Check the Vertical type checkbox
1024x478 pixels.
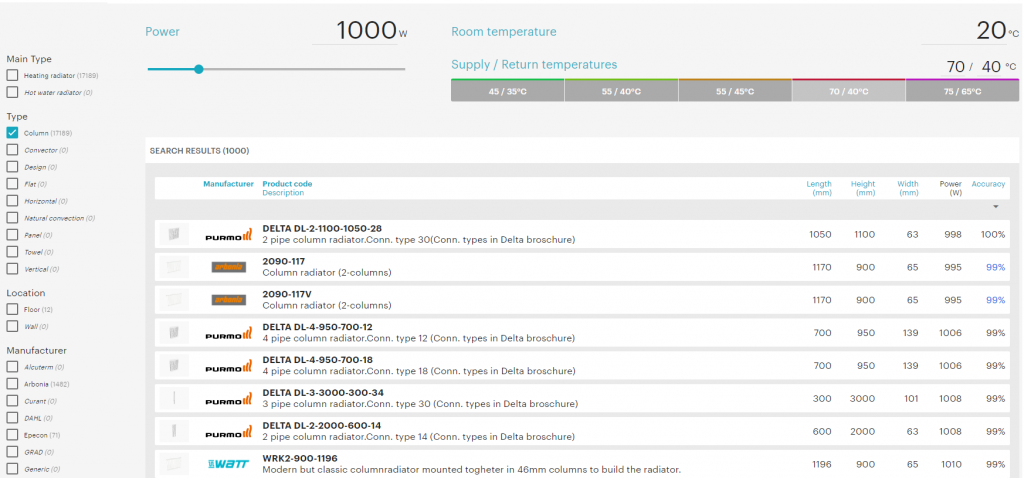click(x=12, y=268)
